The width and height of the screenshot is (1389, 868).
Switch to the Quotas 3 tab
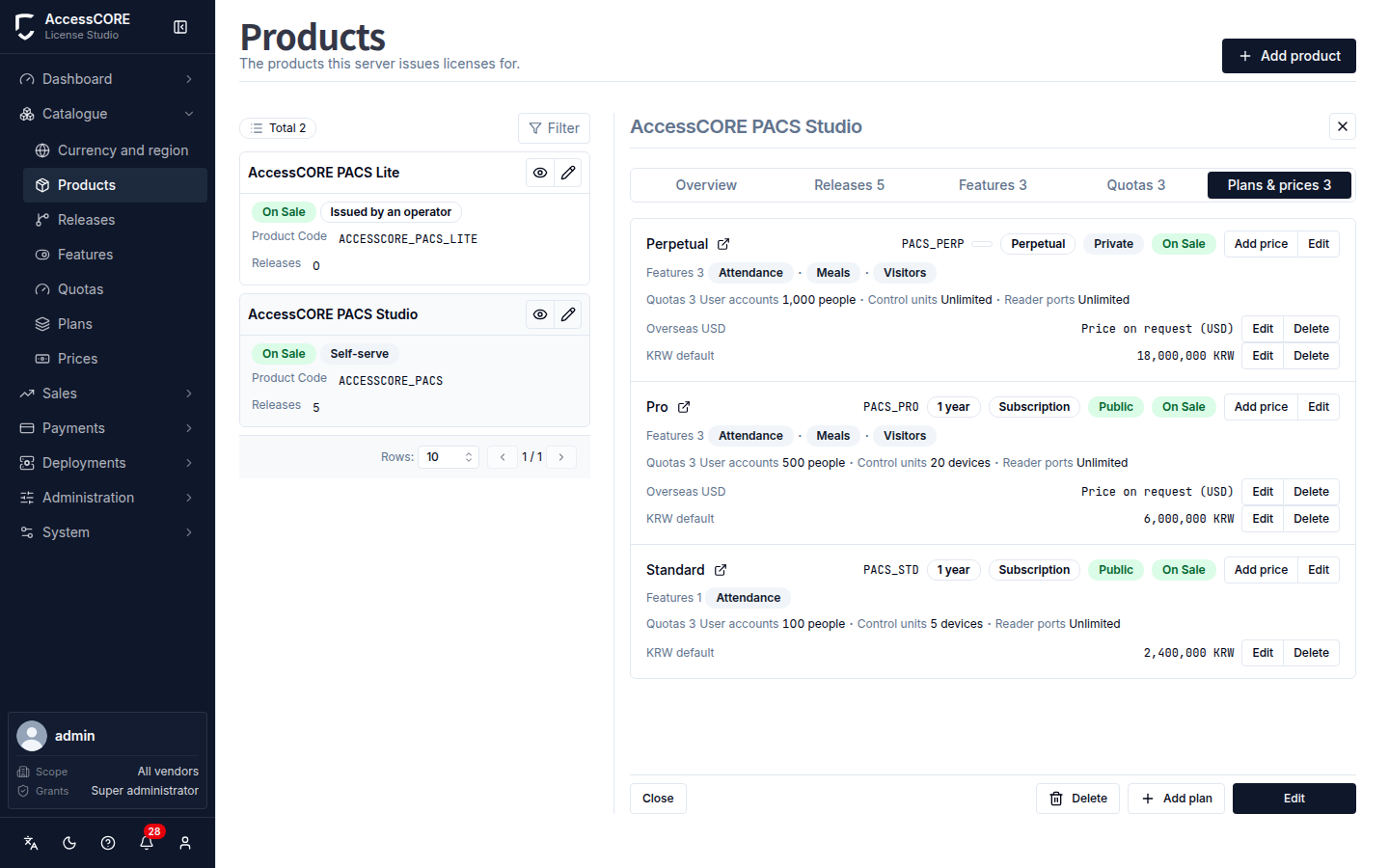(x=1135, y=185)
